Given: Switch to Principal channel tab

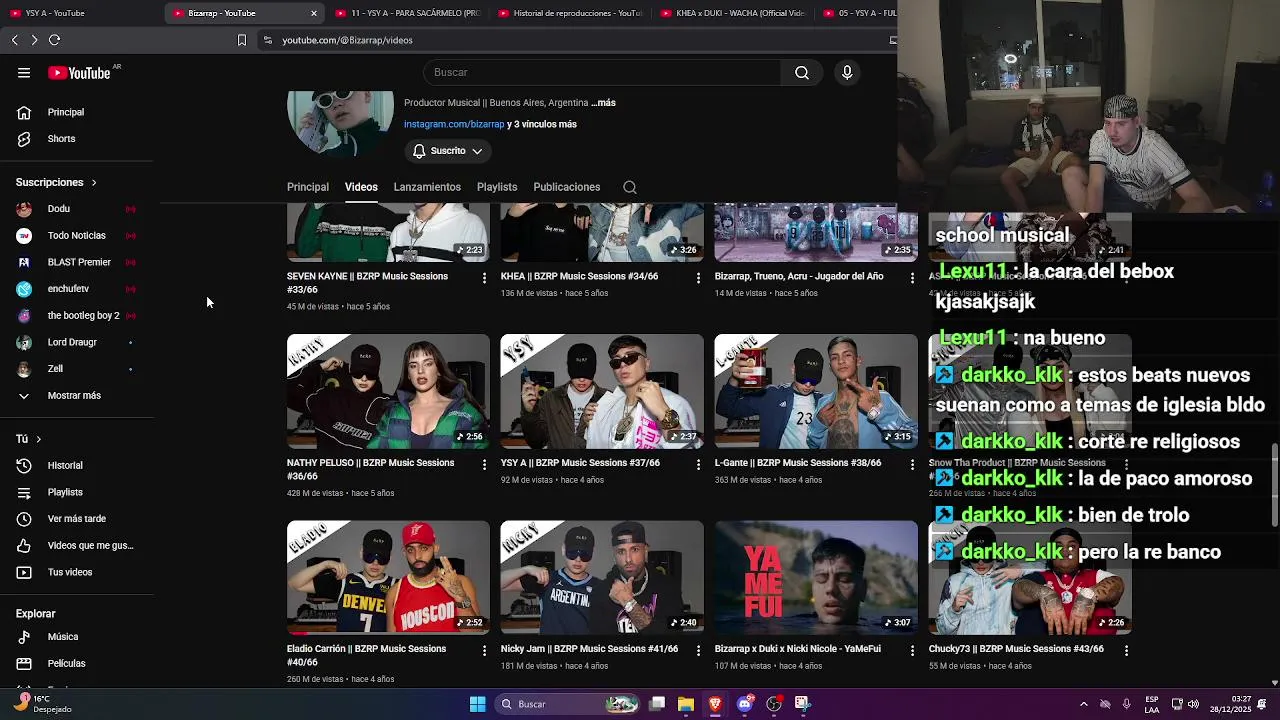Looking at the screenshot, I should coord(308,187).
